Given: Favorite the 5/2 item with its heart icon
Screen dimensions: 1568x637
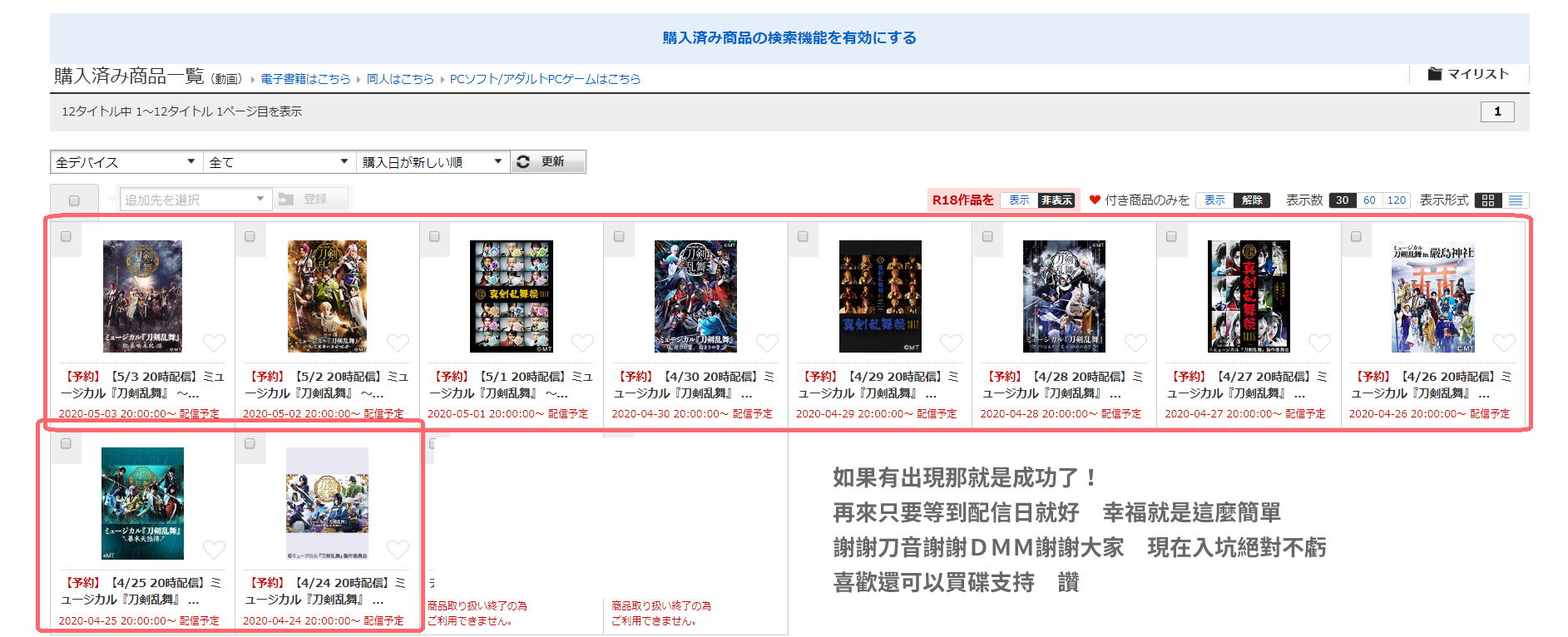Looking at the screenshot, I should point(398,343).
